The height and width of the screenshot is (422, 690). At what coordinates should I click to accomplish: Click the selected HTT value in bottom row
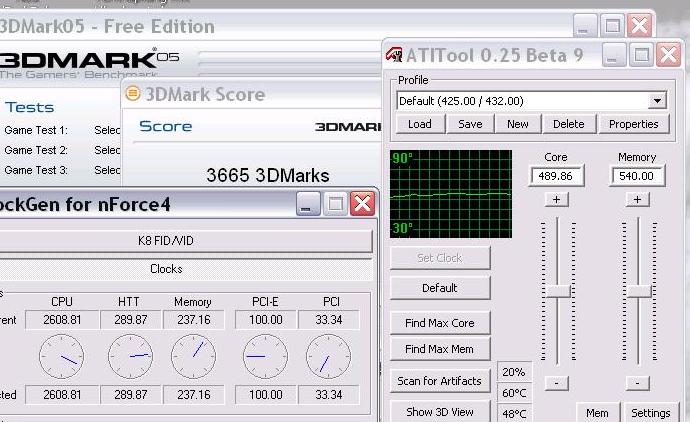click(x=131, y=395)
